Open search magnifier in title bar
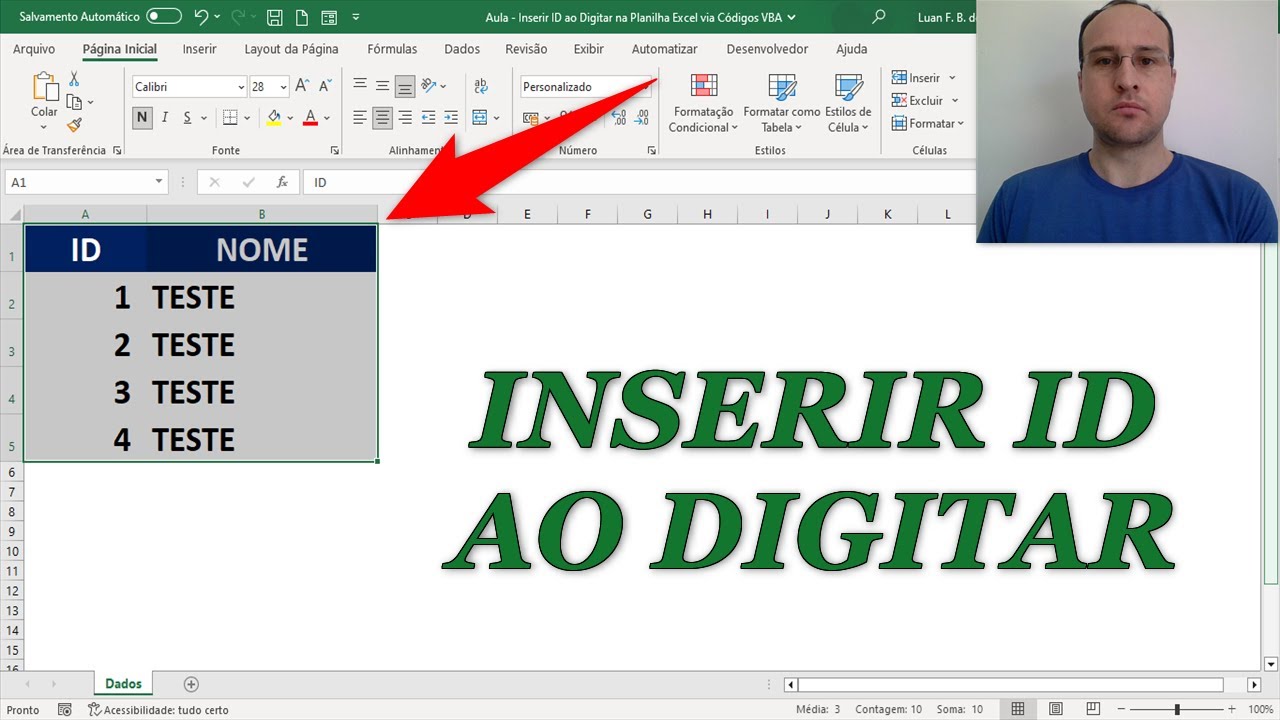Viewport: 1280px width, 720px height. [879, 17]
